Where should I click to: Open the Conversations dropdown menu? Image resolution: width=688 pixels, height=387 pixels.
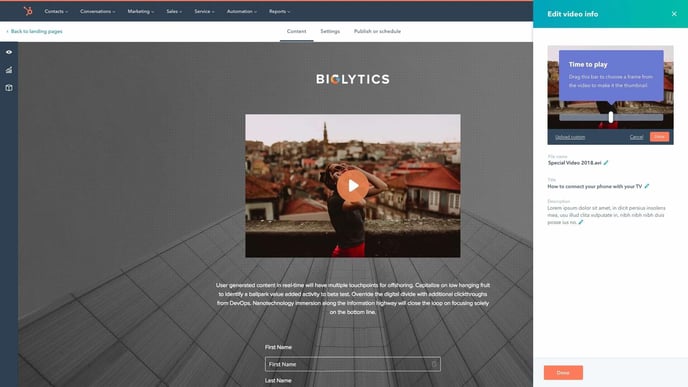pyautogui.click(x=97, y=11)
